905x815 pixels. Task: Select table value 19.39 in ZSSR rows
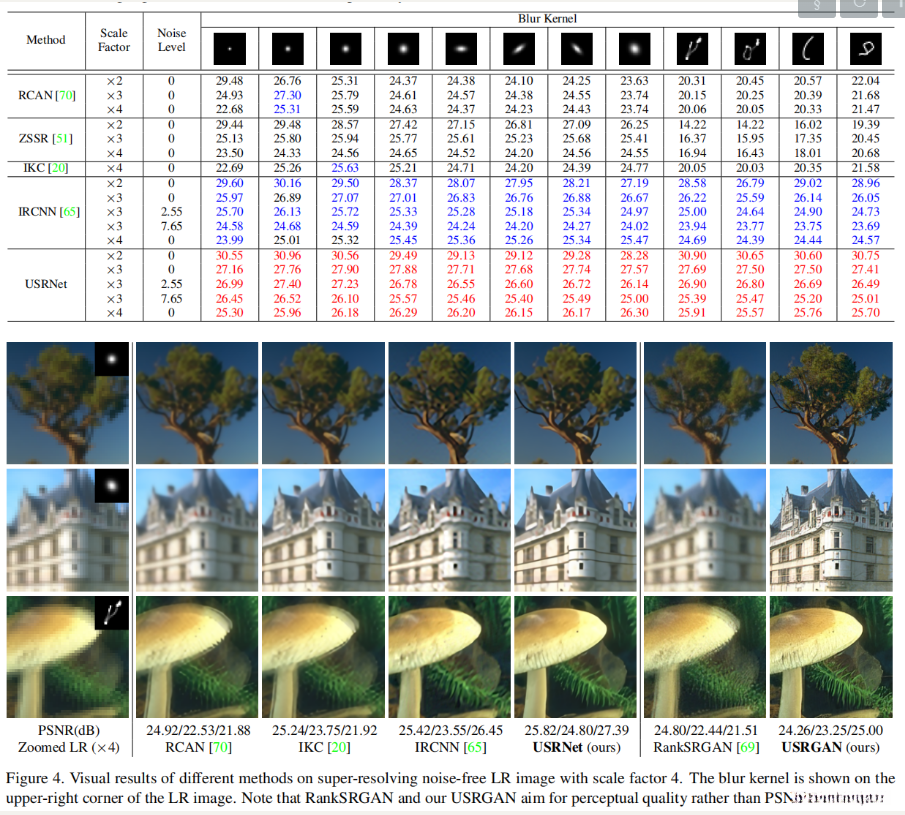[x=866, y=125]
